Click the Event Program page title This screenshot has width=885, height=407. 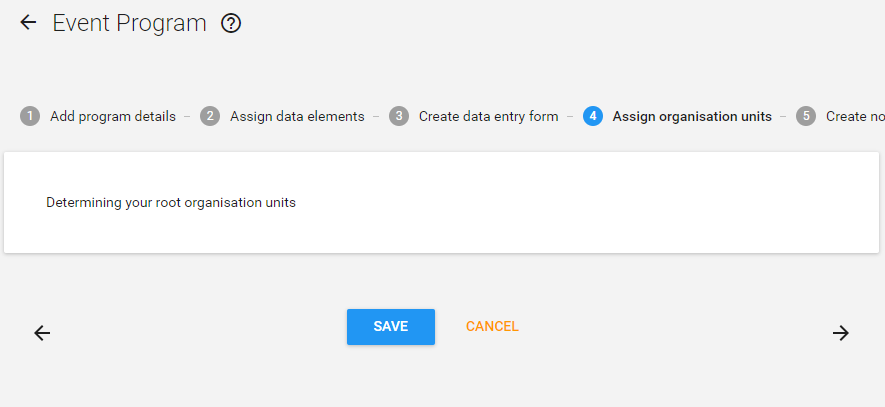pyautogui.click(x=129, y=23)
